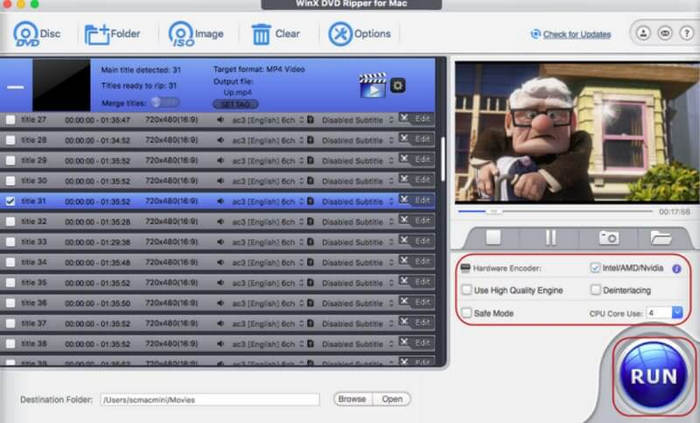This screenshot has width=700, height=423.
Task: Click the user account icon
Action: pos(643,33)
